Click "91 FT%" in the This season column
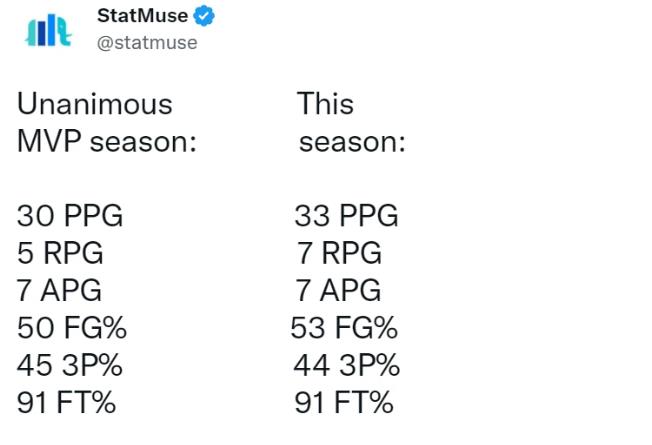Screen dimensions: 652x445 [x=344, y=403]
